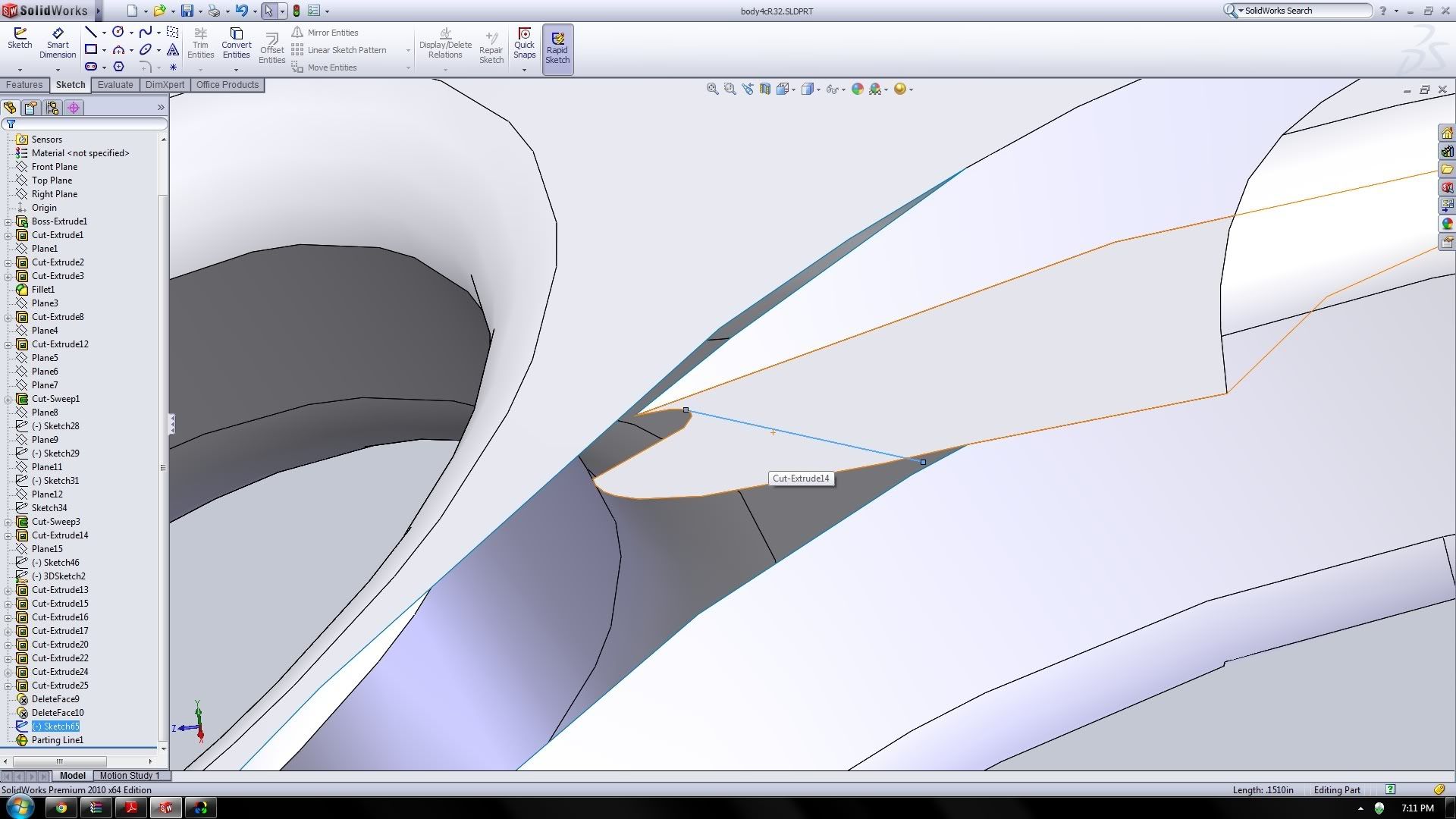This screenshot has height=819, width=1456.
Task: Open the Quick Snaps dropdown arrow
Action: (x=524, y=70)
